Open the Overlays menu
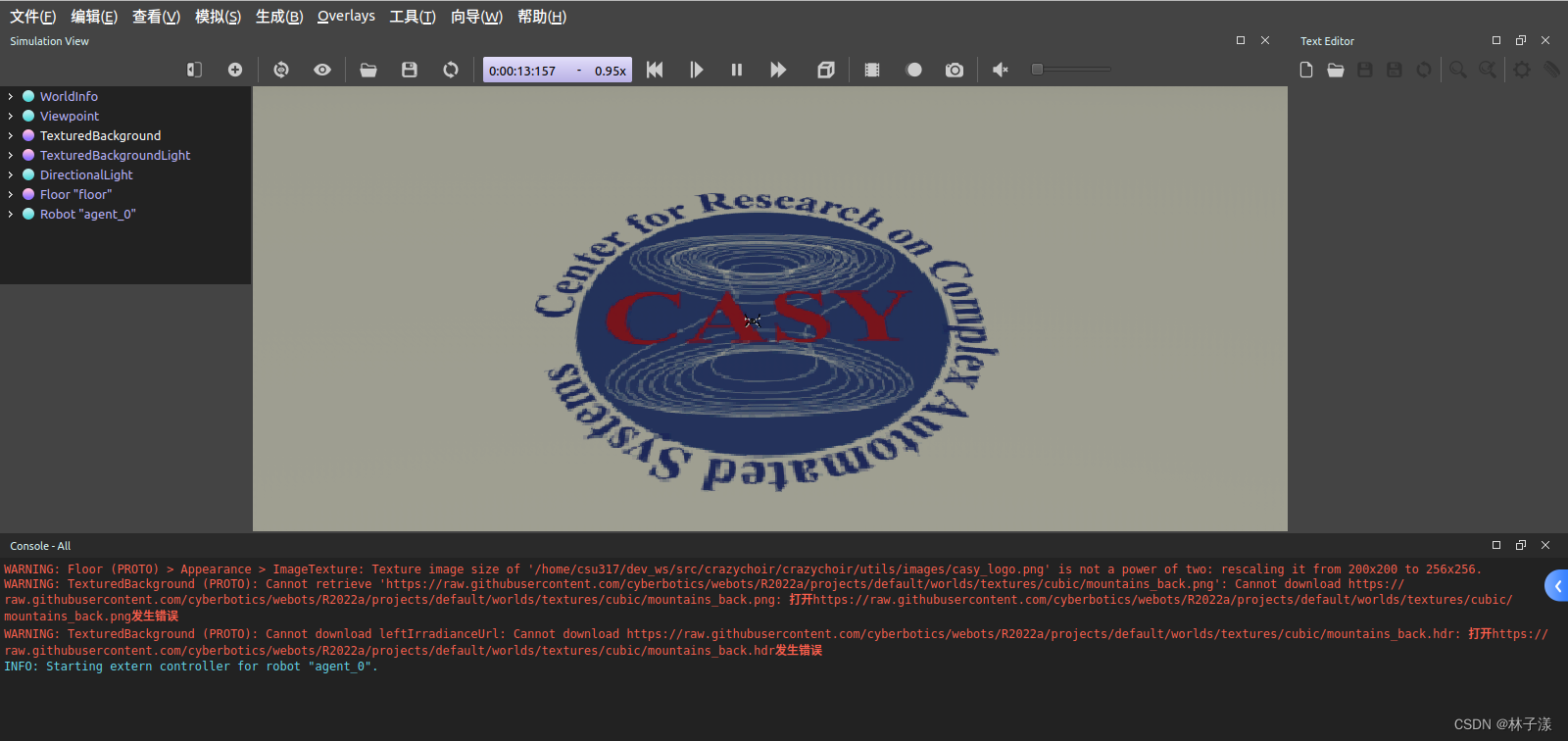The width and height of the screenshot is (1568, 741). (346, 17)
